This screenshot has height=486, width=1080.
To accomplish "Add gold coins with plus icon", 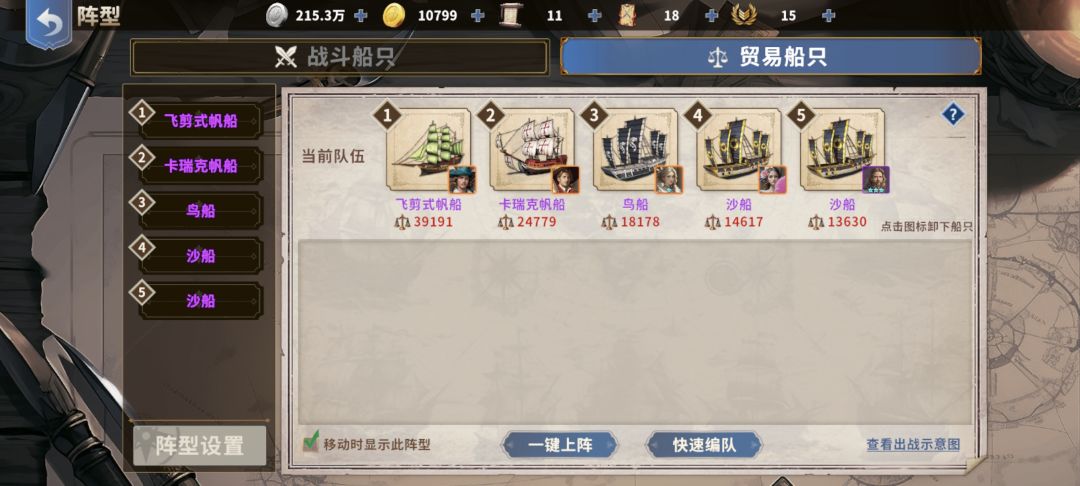I will [x=478, y=16].
